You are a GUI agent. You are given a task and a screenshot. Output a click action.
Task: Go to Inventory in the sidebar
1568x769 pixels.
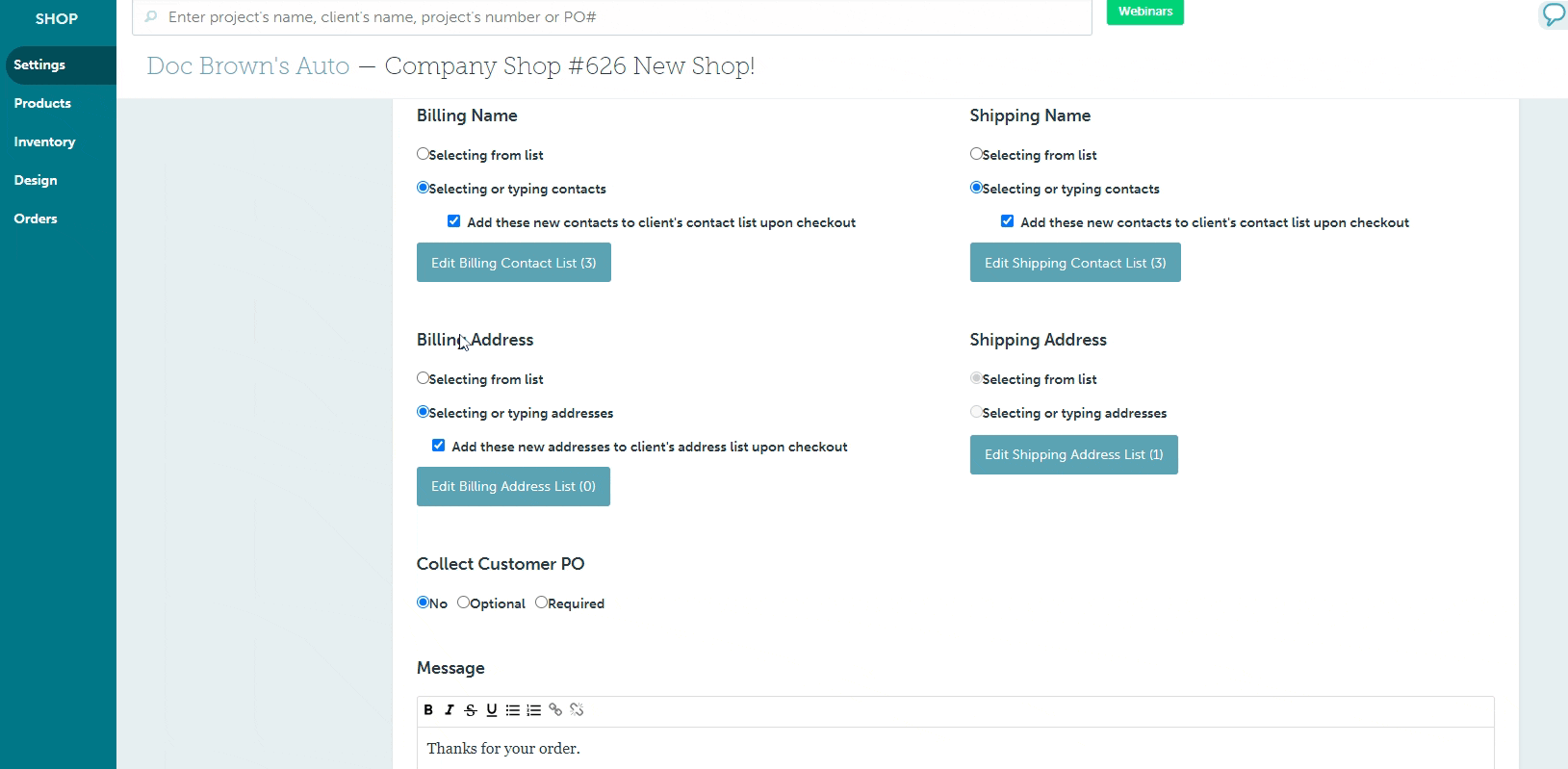[44, 141]
